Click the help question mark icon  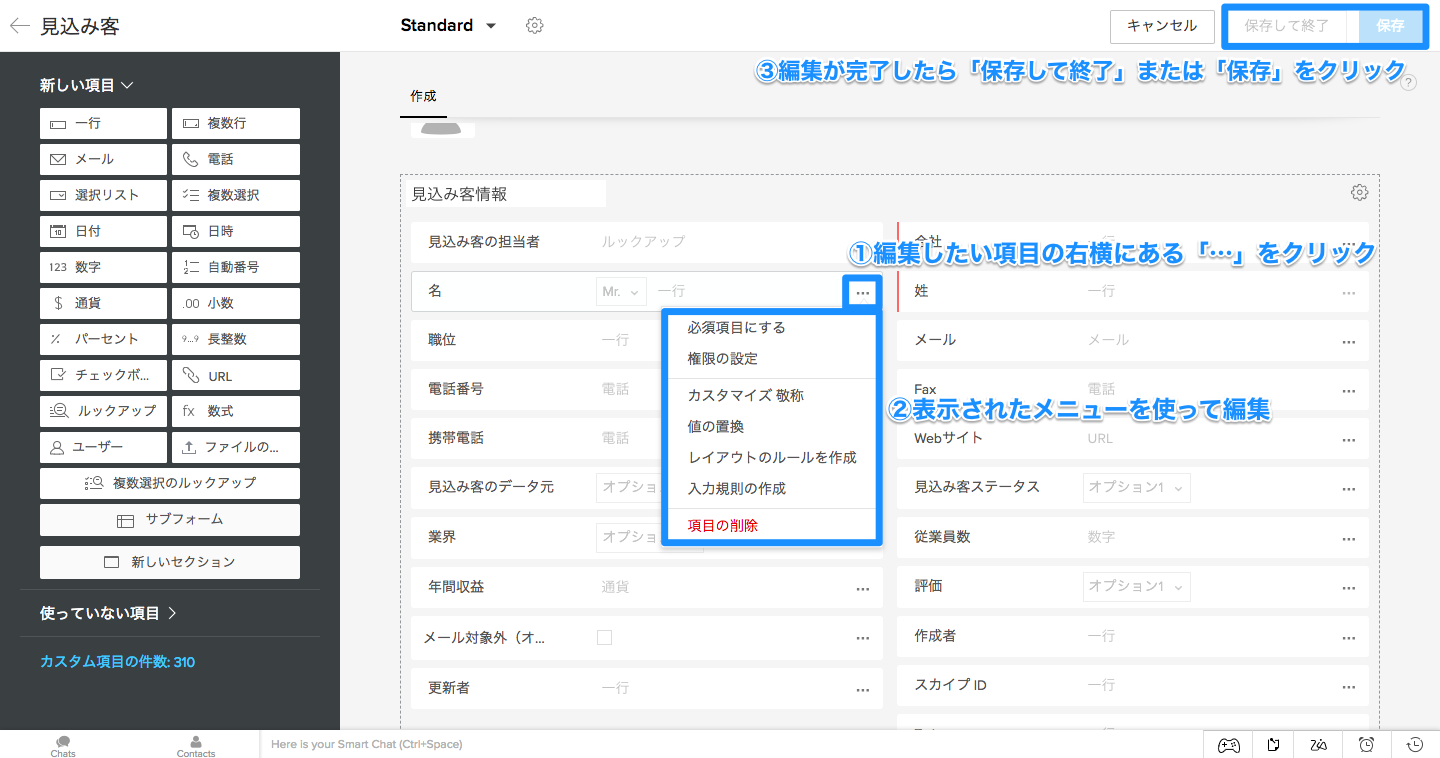click(x=1409, y=83)
